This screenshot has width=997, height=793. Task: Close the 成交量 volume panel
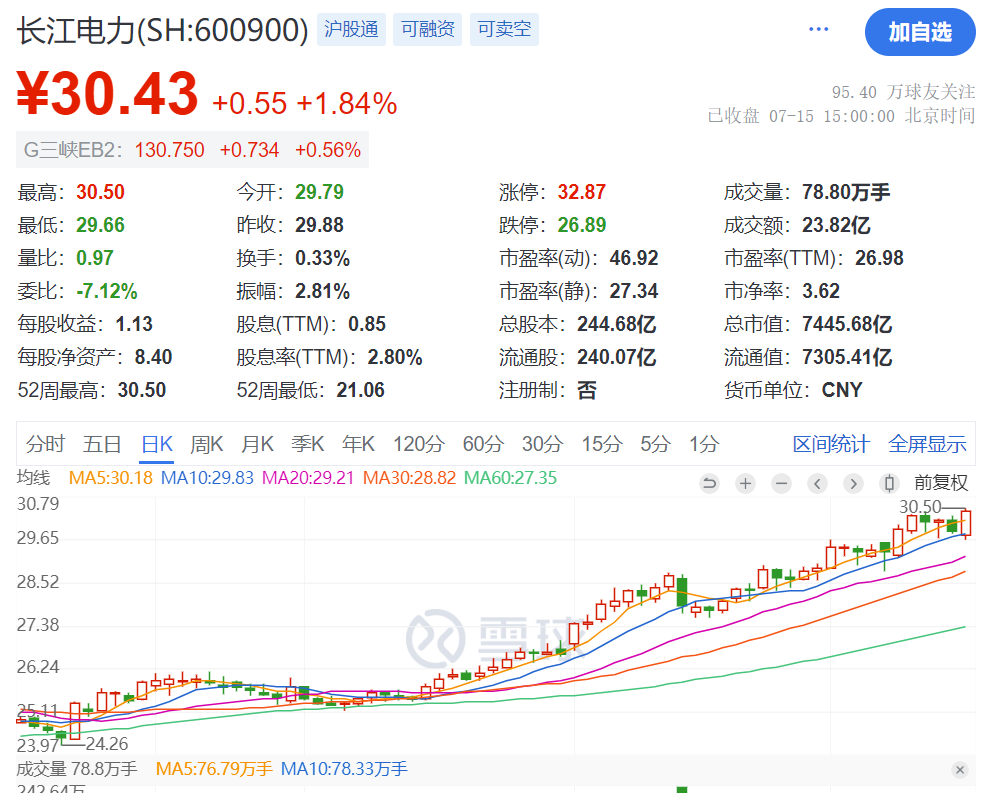[960, 769]
